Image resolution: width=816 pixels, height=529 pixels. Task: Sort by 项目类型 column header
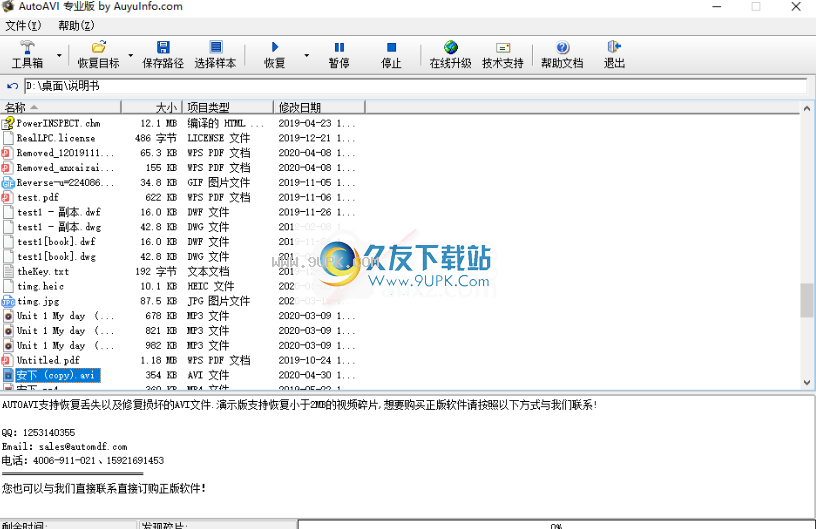[227, 107]
